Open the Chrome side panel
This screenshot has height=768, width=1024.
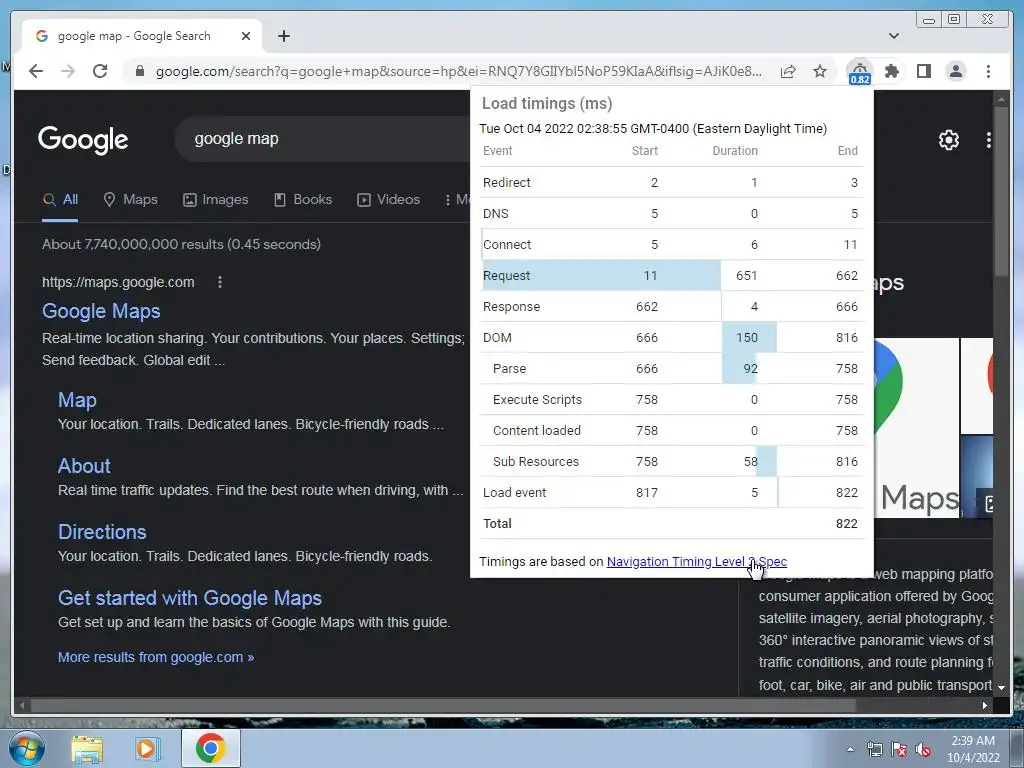pyautogui.click(x=923, y=71)
